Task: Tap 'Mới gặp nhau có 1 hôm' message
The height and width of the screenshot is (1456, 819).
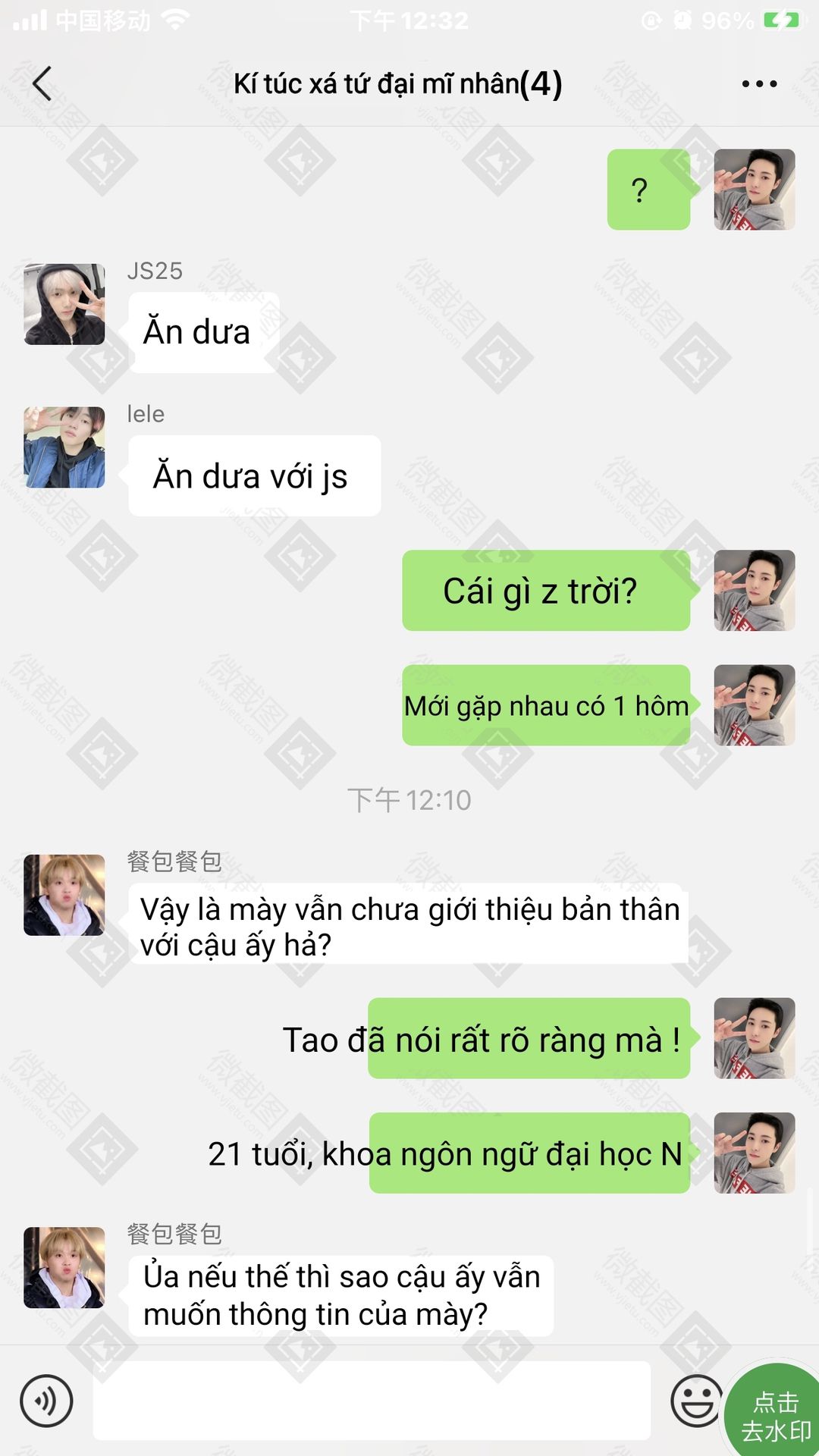Action: click(x=546, y=705)
